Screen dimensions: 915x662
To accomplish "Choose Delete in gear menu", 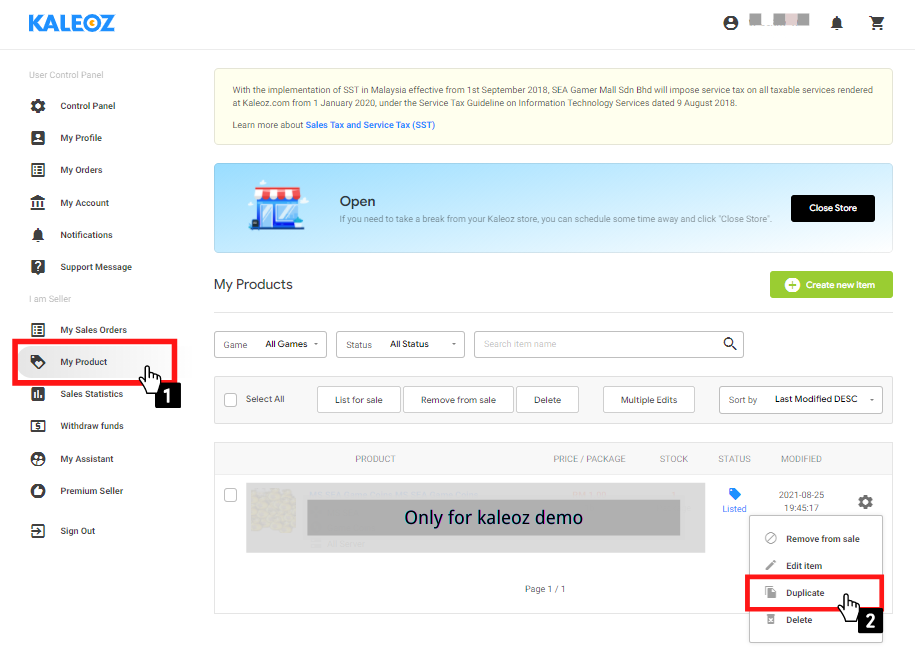I will (x=816, y=620).
